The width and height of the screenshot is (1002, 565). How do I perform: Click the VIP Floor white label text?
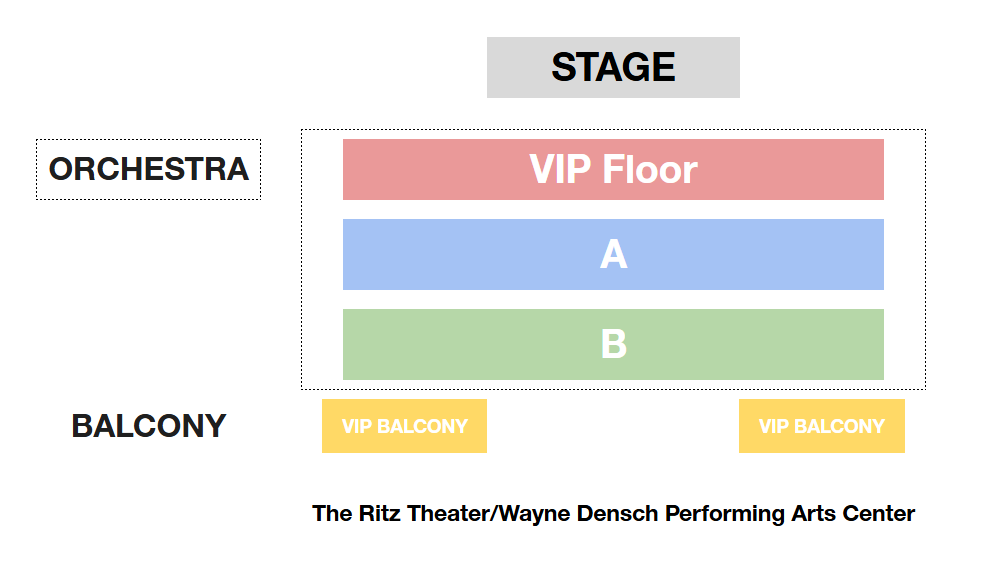[x=613, y=169]
